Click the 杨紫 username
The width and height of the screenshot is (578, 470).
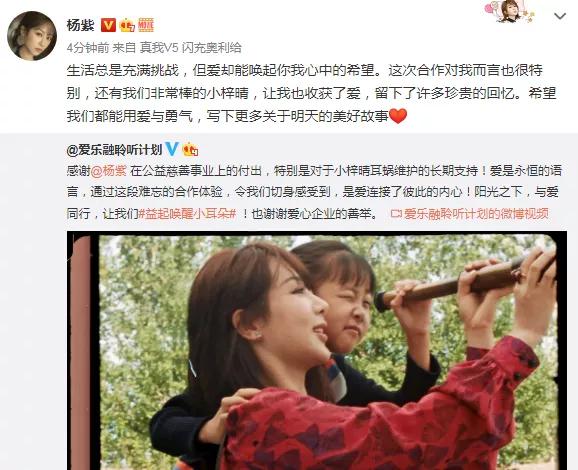point(81,25)
